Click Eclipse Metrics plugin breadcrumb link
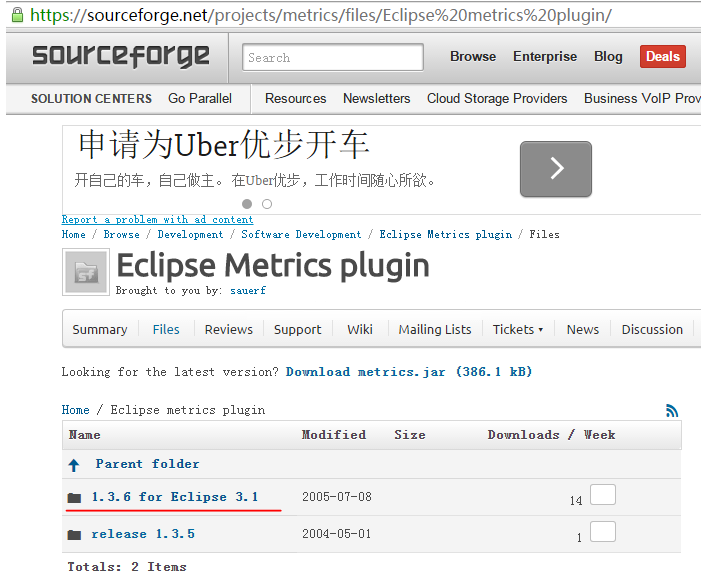706x577 pixels. coord(446,235)
